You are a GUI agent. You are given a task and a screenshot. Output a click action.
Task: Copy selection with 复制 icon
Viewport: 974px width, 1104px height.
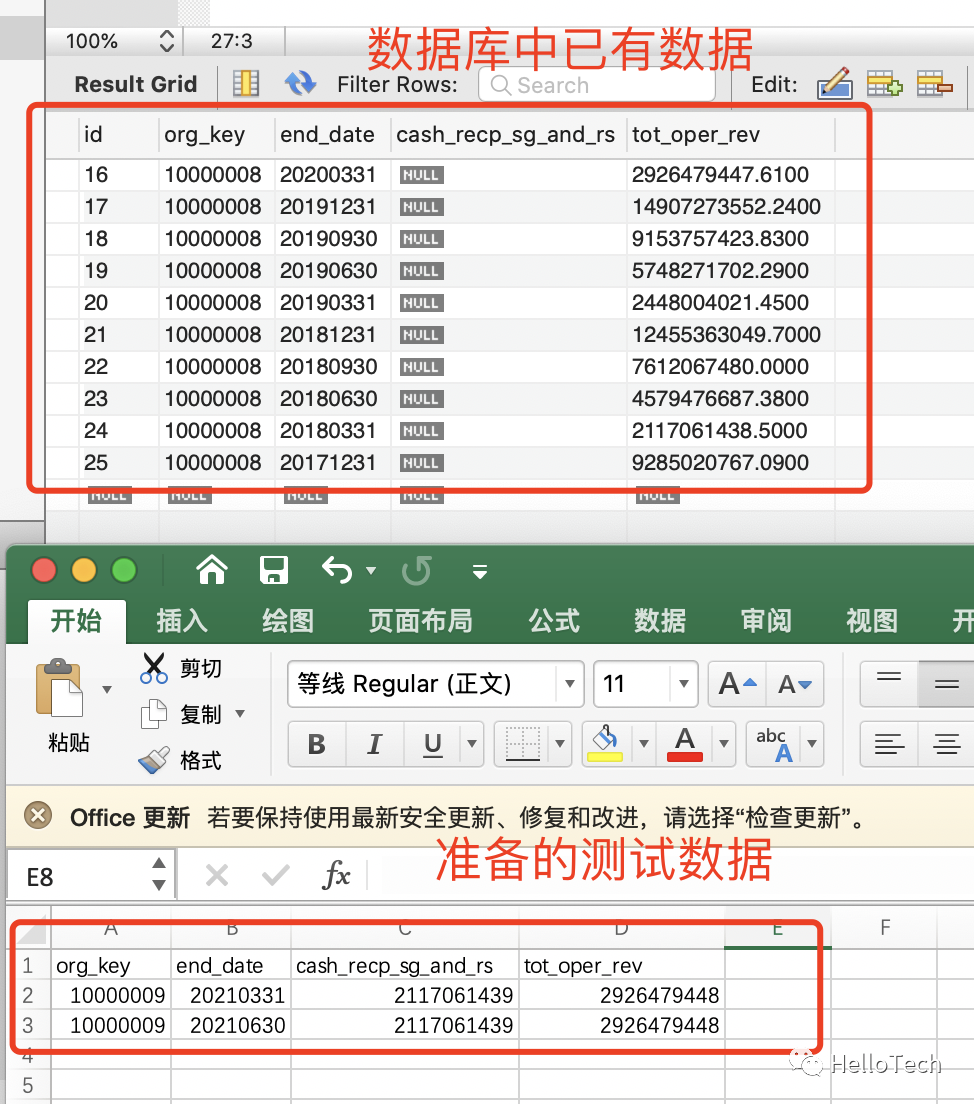154,714
